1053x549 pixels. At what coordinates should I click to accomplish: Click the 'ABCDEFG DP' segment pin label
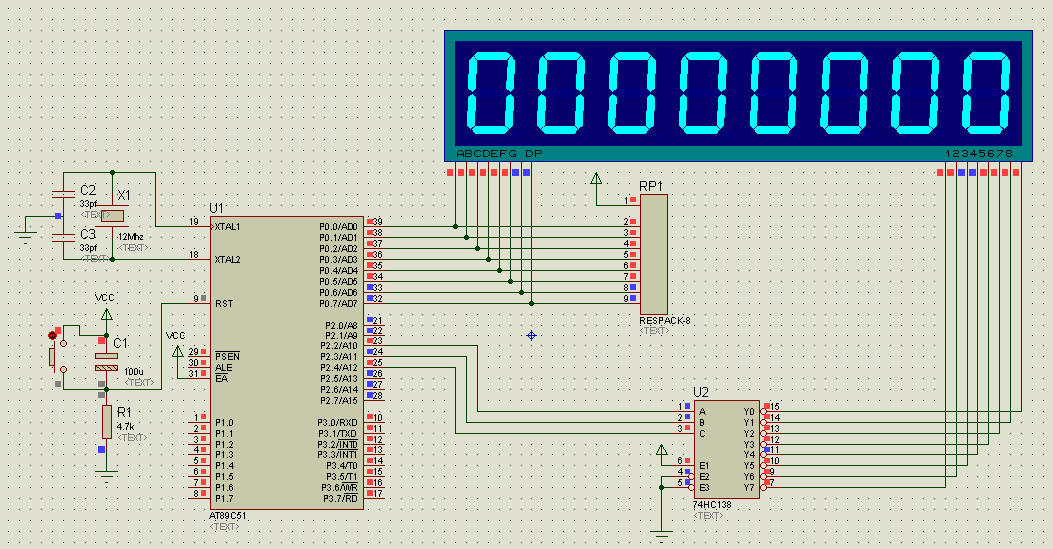(499, 154)
